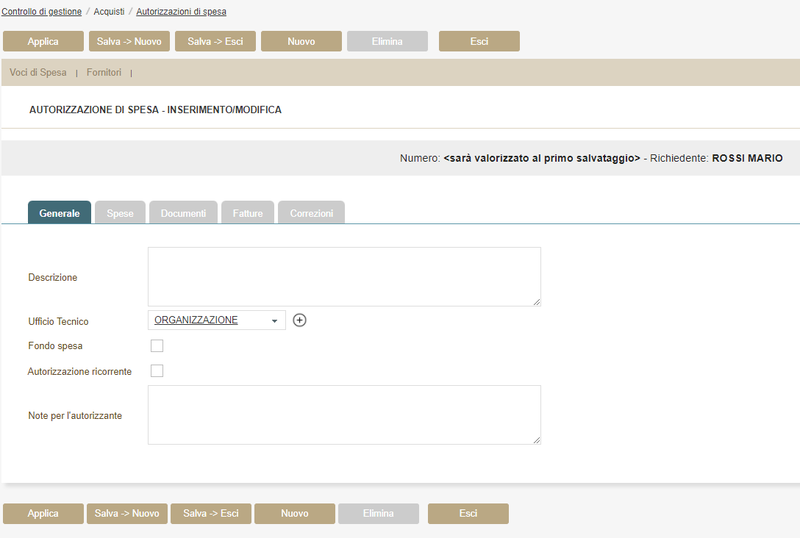Open the Fornitori menu item

(x=104, y=73)
